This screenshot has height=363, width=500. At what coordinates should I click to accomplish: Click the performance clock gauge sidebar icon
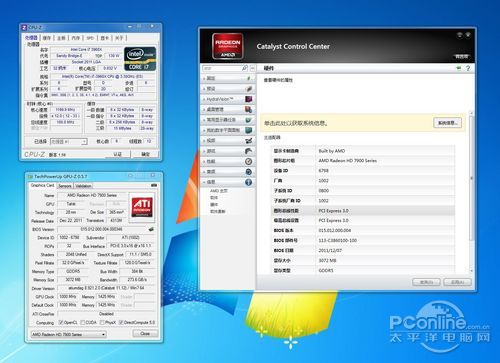click(249, 161)
